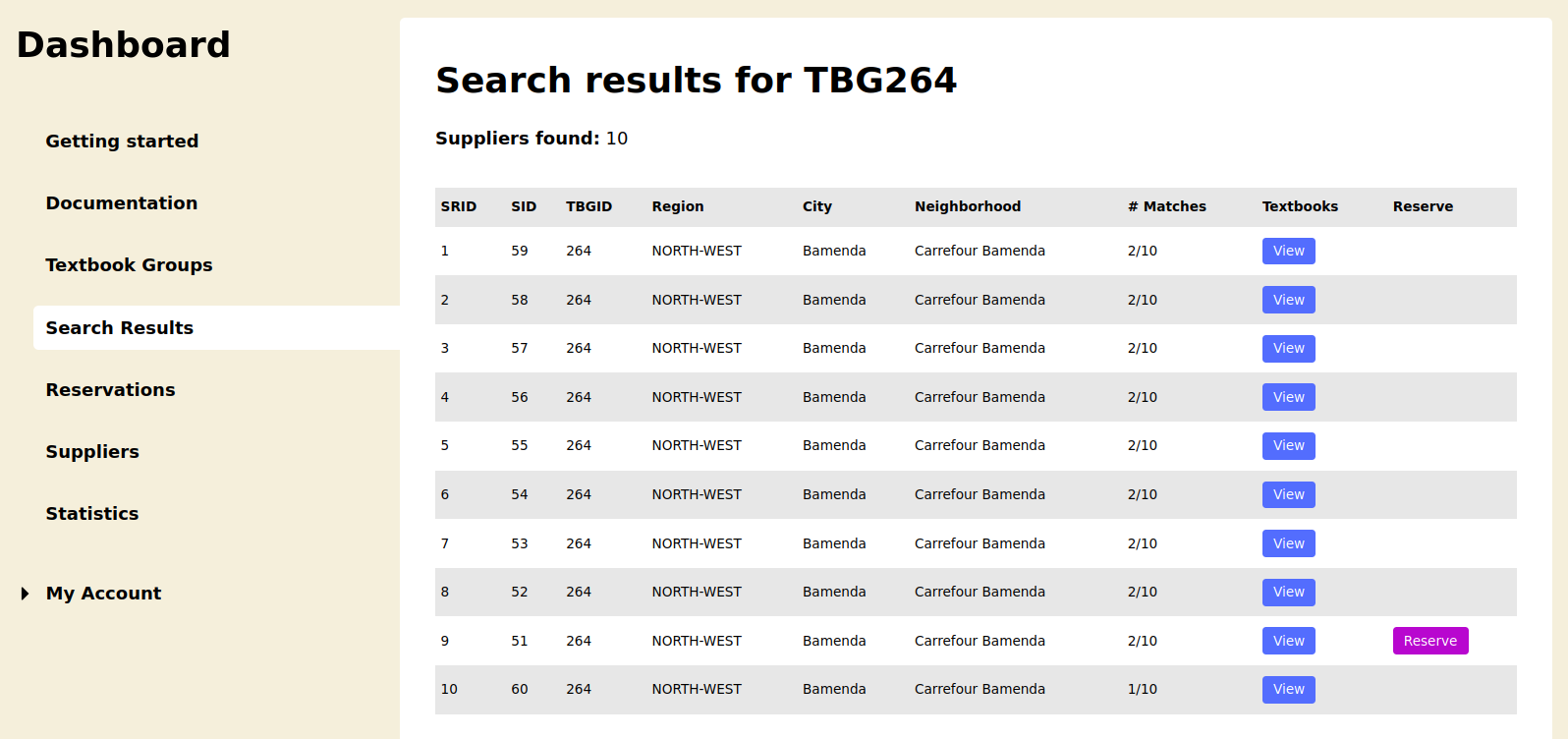This screenshot has height=739, width=1568.
Task: View textbooks for supplier SID 53
Action: click(1288, 543)
